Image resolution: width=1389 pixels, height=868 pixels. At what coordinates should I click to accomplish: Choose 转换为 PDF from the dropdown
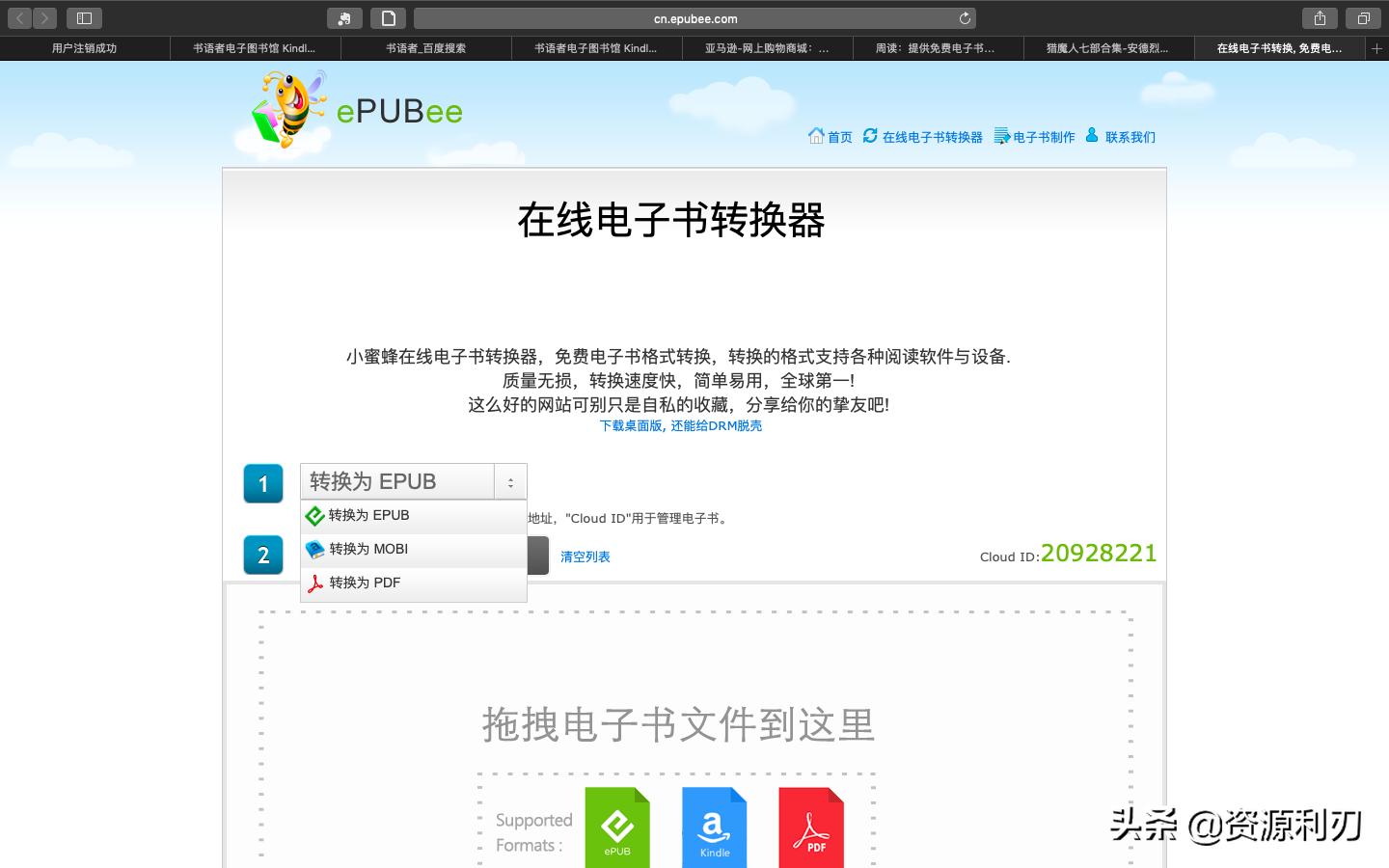pyautogui.click(x=364, y=583)
